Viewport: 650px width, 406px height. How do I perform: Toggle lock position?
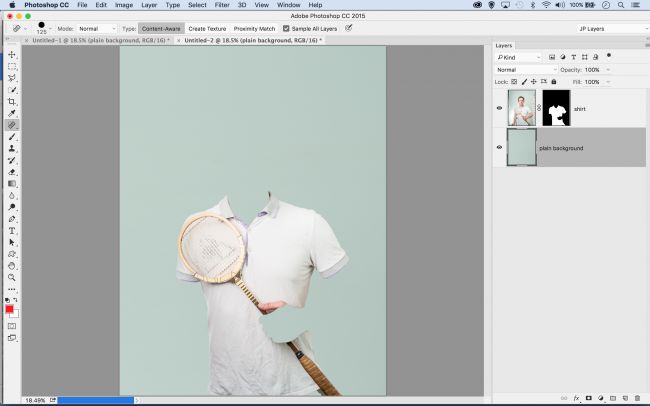(x=534, y=82)
